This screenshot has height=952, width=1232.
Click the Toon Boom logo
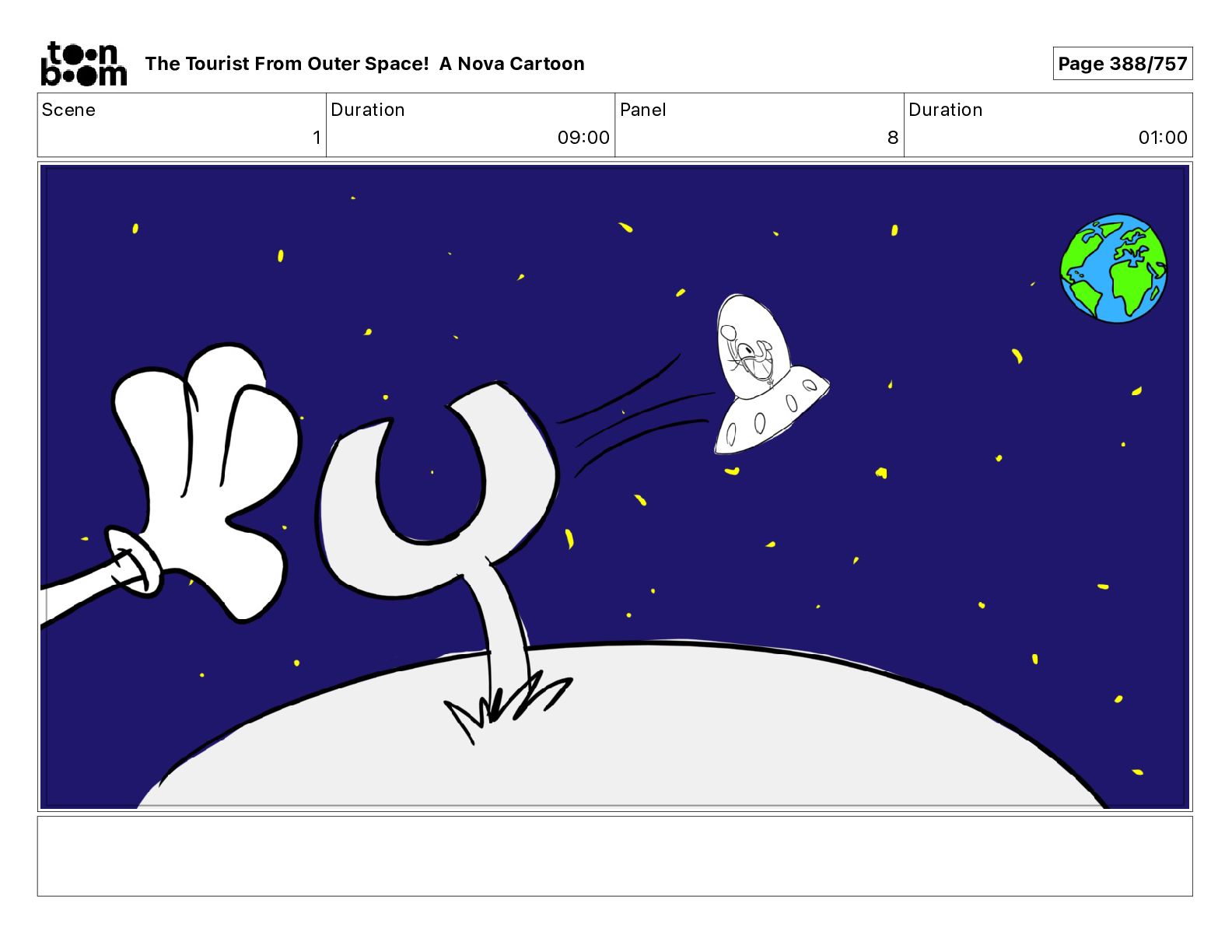point(83,63)
